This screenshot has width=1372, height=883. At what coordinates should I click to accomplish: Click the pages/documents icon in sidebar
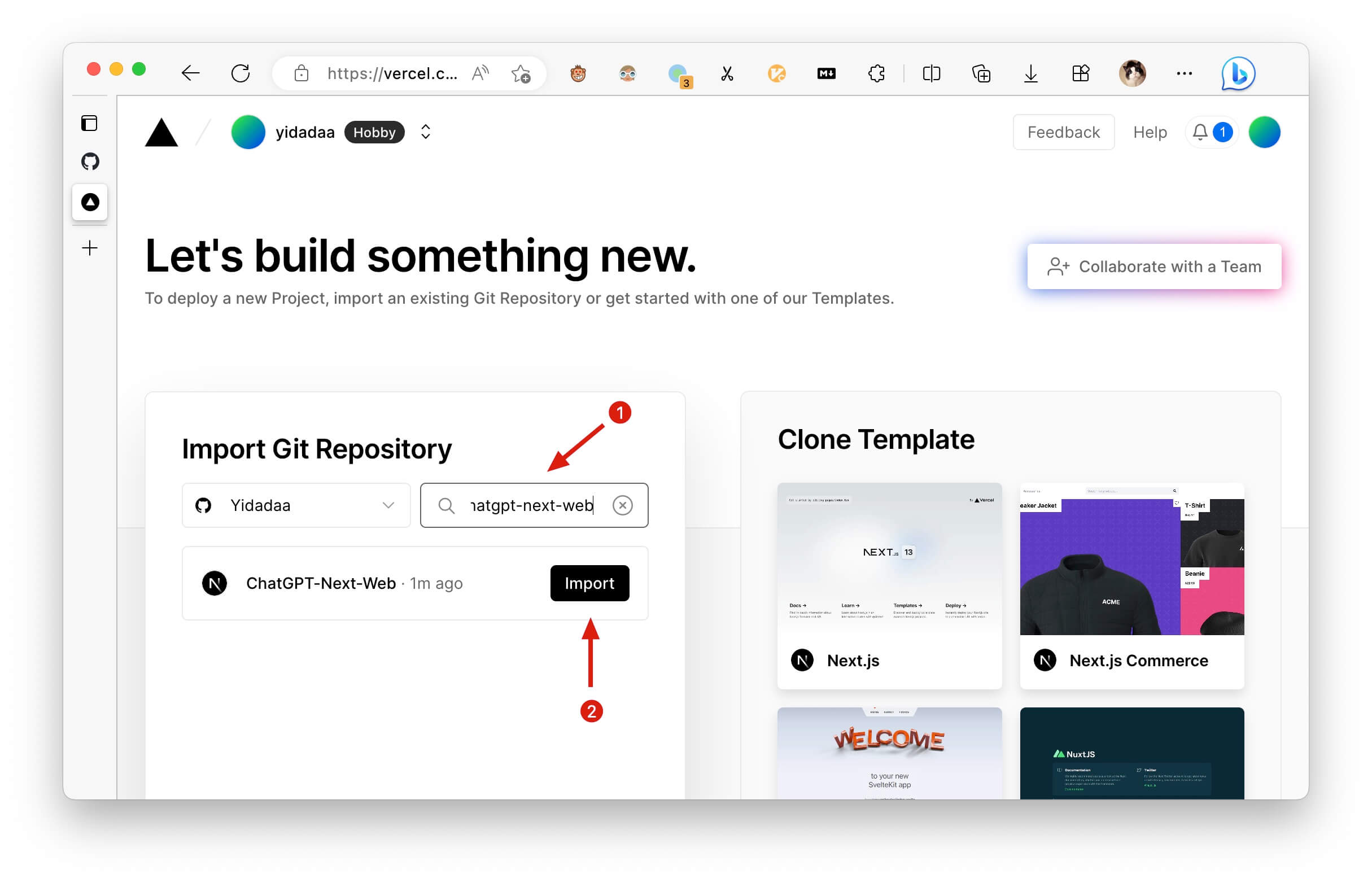(x=90, y=123)
